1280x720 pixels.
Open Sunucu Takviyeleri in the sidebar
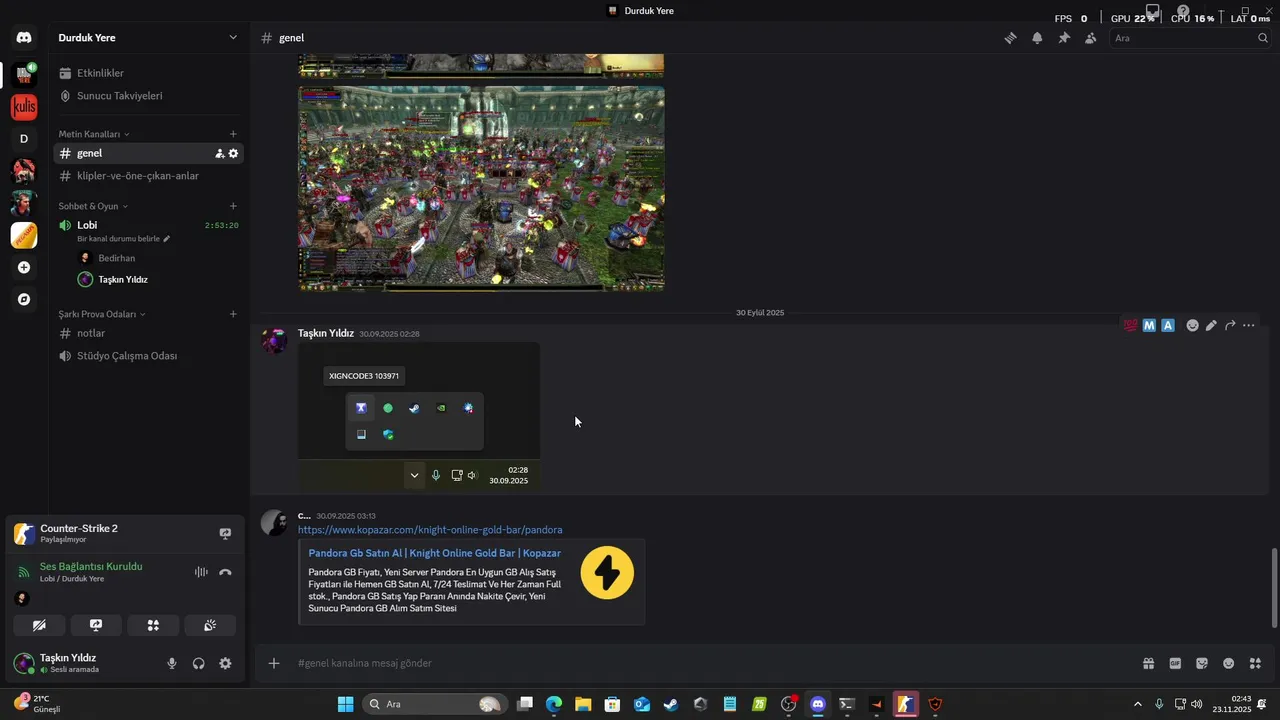pyautogui.click(x=148, y=96)
